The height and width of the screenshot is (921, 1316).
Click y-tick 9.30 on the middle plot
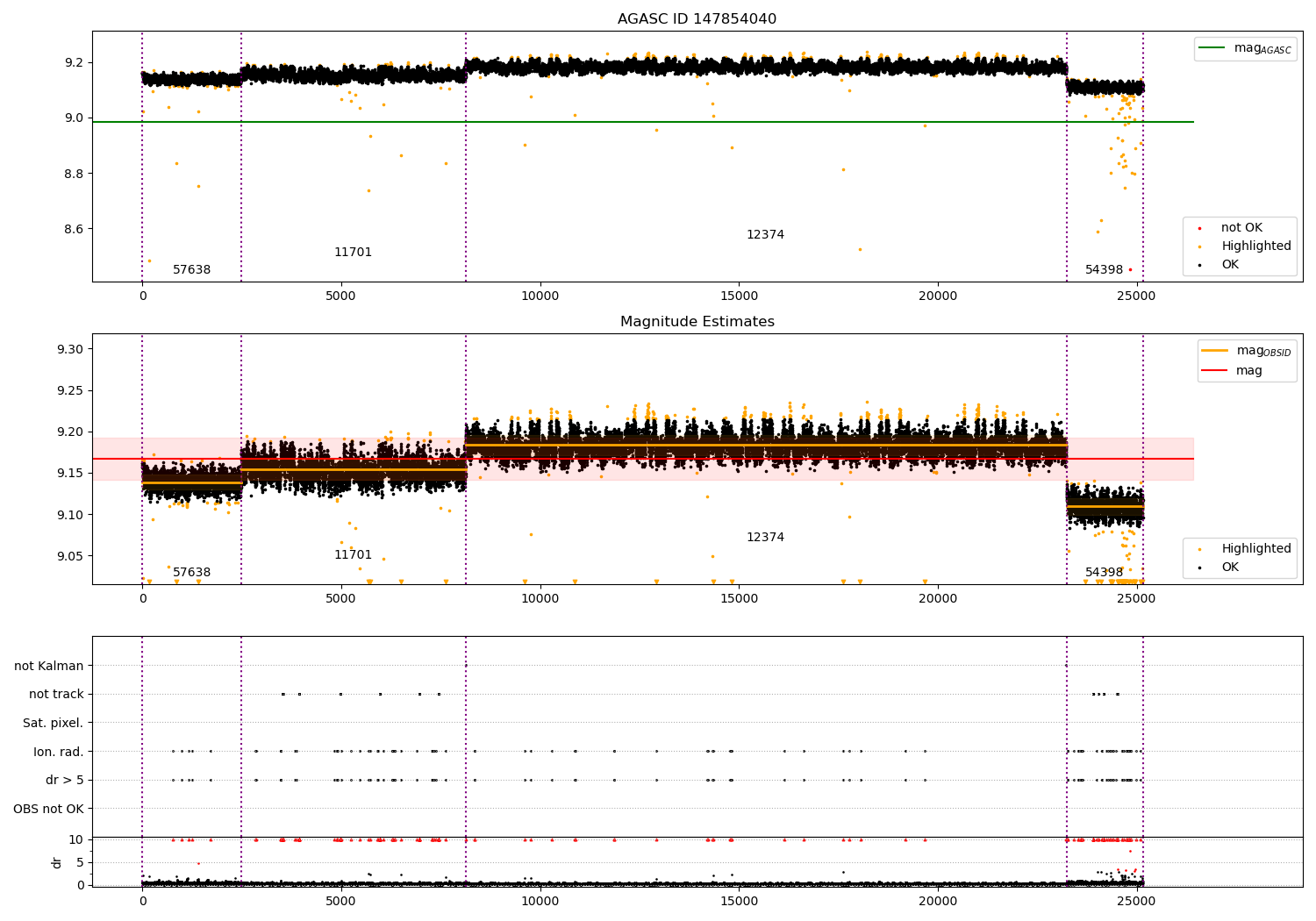click(71, 349)
